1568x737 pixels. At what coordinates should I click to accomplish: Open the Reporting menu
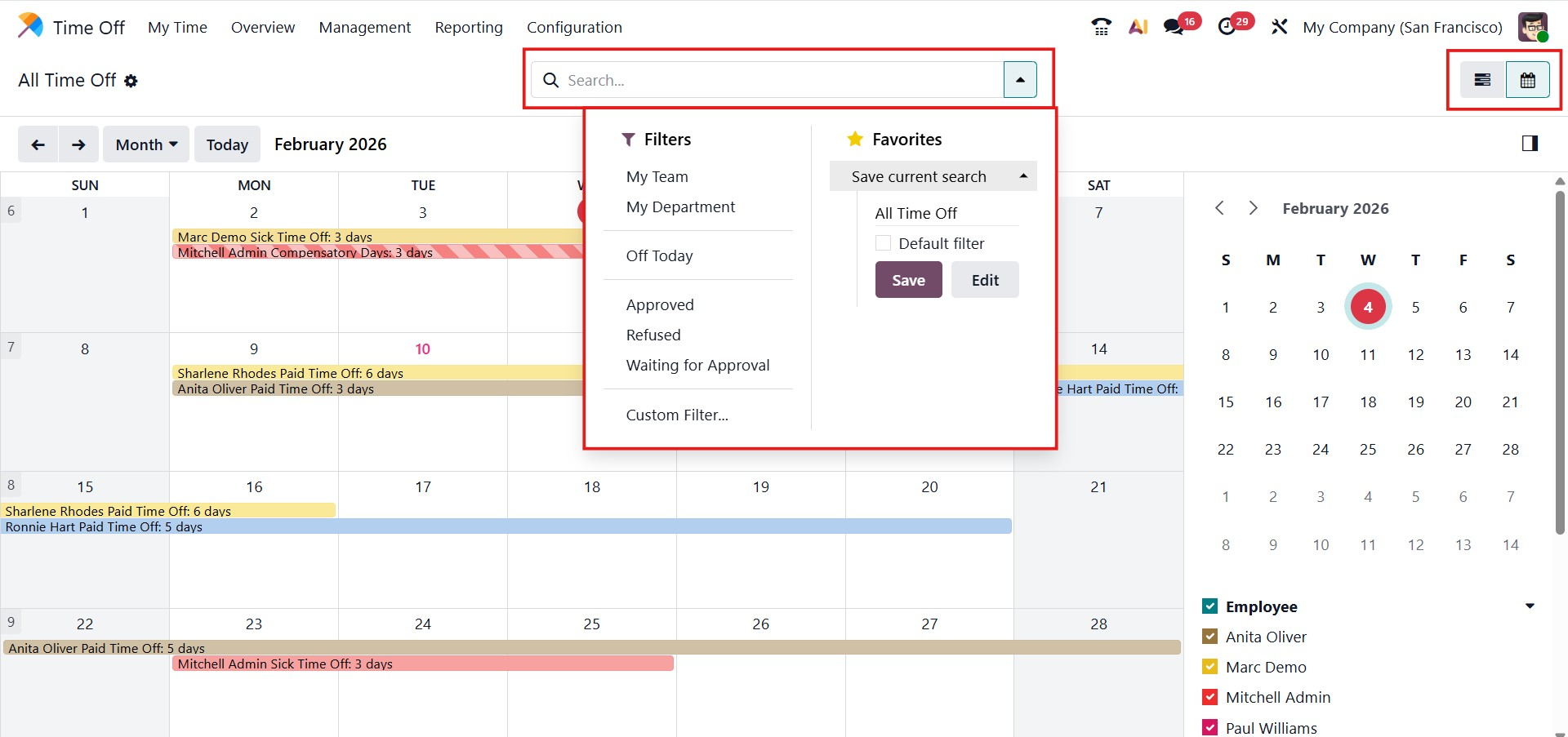click(468, 27)
